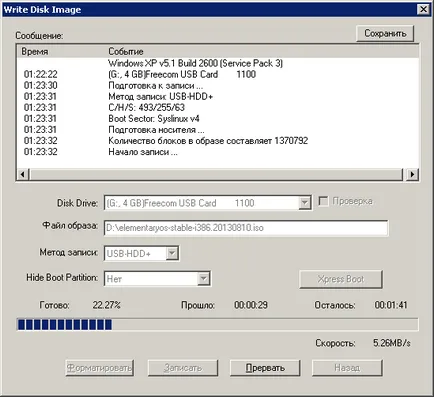434x397 pixels.
Task: Click the log's left scroll arrow
Action: (x=23, y=174)
